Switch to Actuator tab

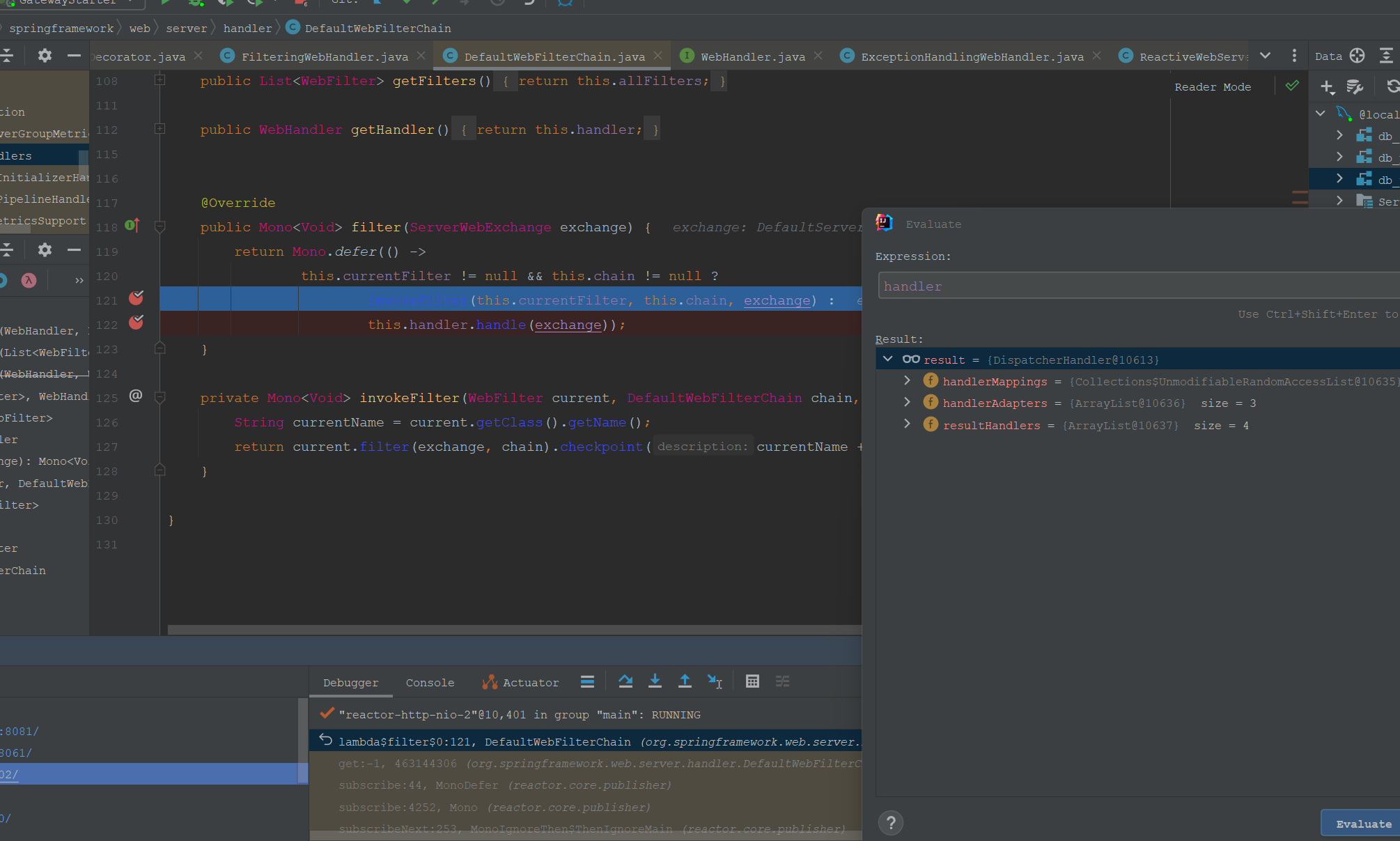[520, 682]
